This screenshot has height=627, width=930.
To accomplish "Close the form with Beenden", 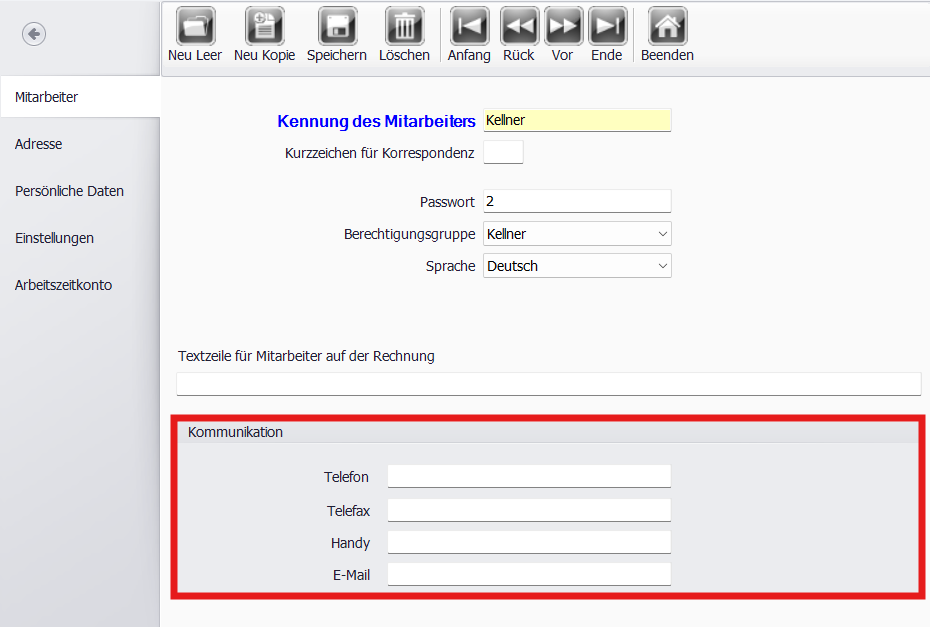I will [x=668, y=26].
